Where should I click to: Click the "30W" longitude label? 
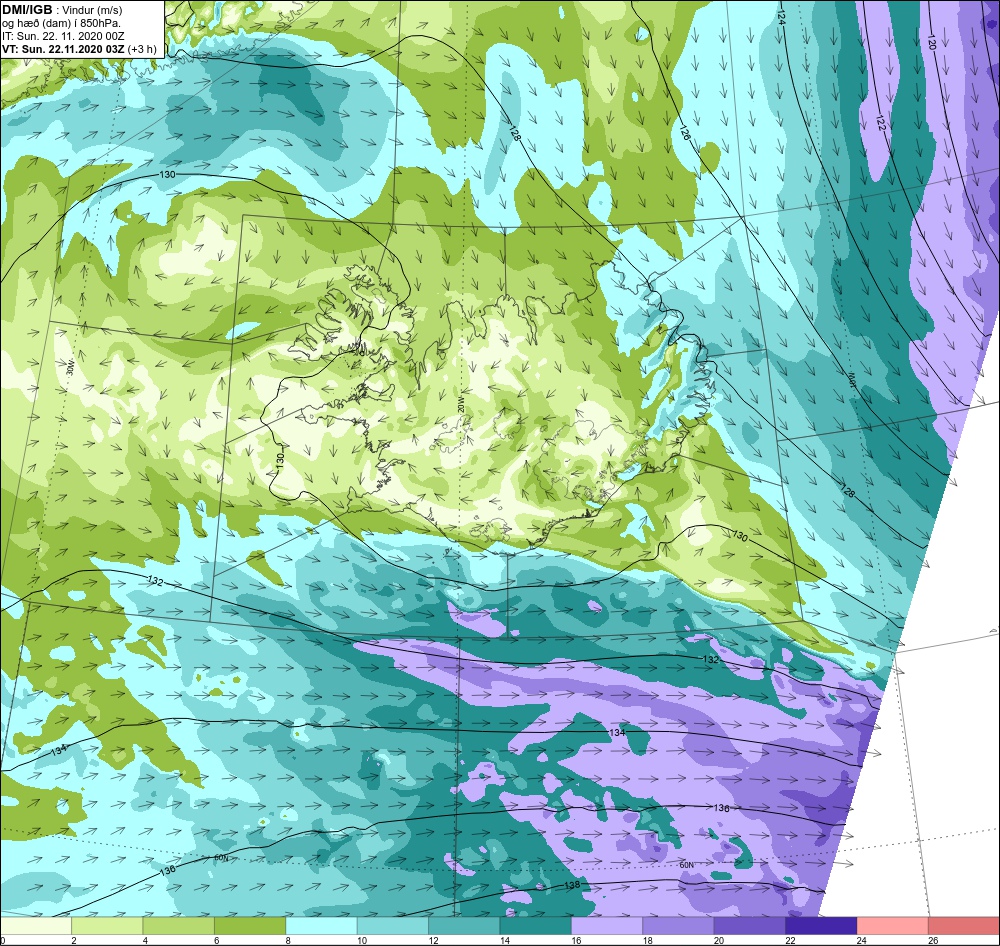71,369
